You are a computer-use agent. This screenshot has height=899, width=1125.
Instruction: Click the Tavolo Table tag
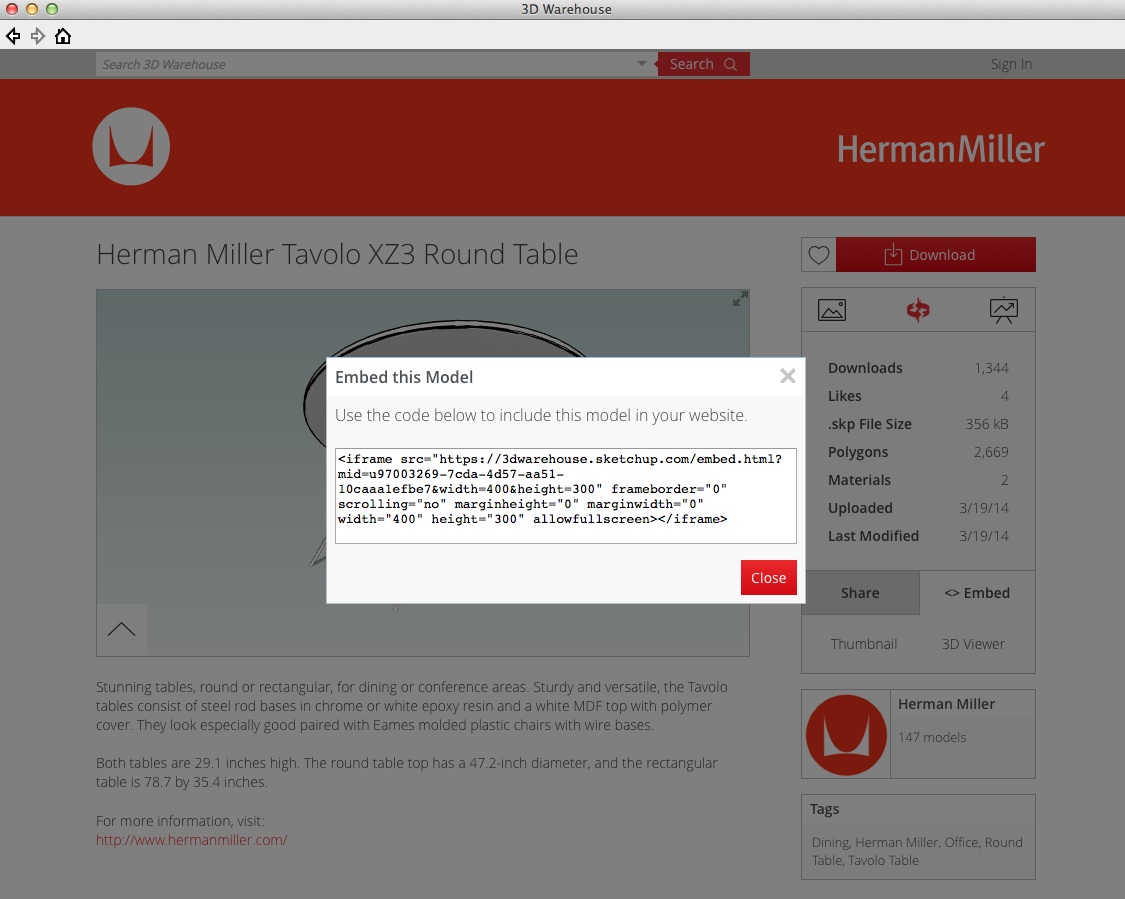[882, 860]
